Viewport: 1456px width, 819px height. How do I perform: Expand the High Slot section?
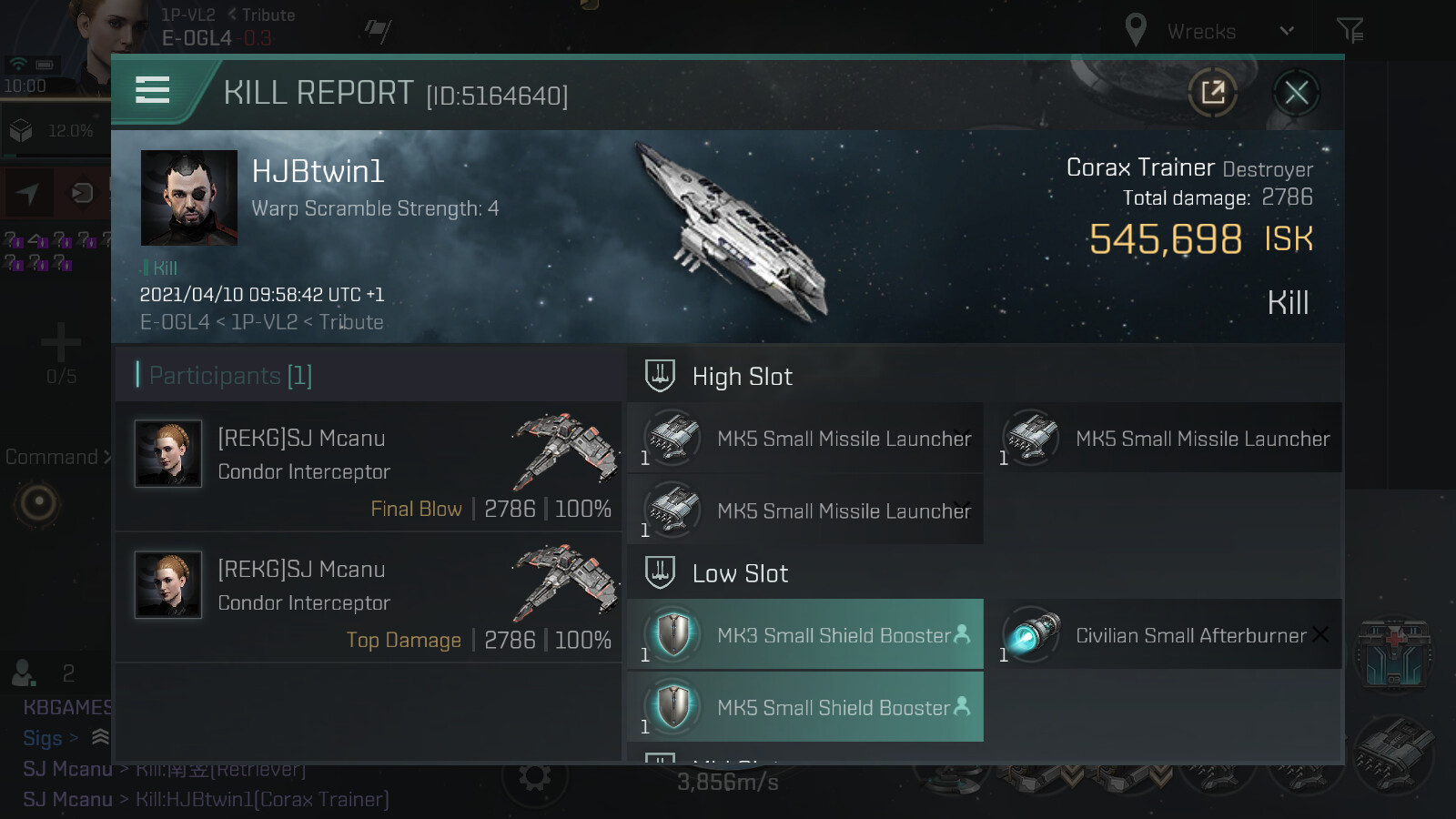(742, 376)
